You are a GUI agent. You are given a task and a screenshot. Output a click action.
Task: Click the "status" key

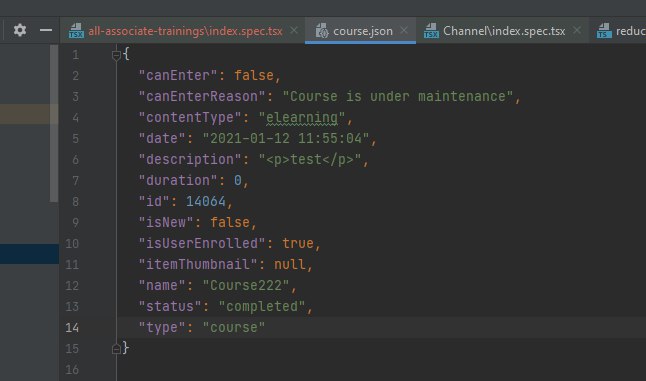(170, 306)
